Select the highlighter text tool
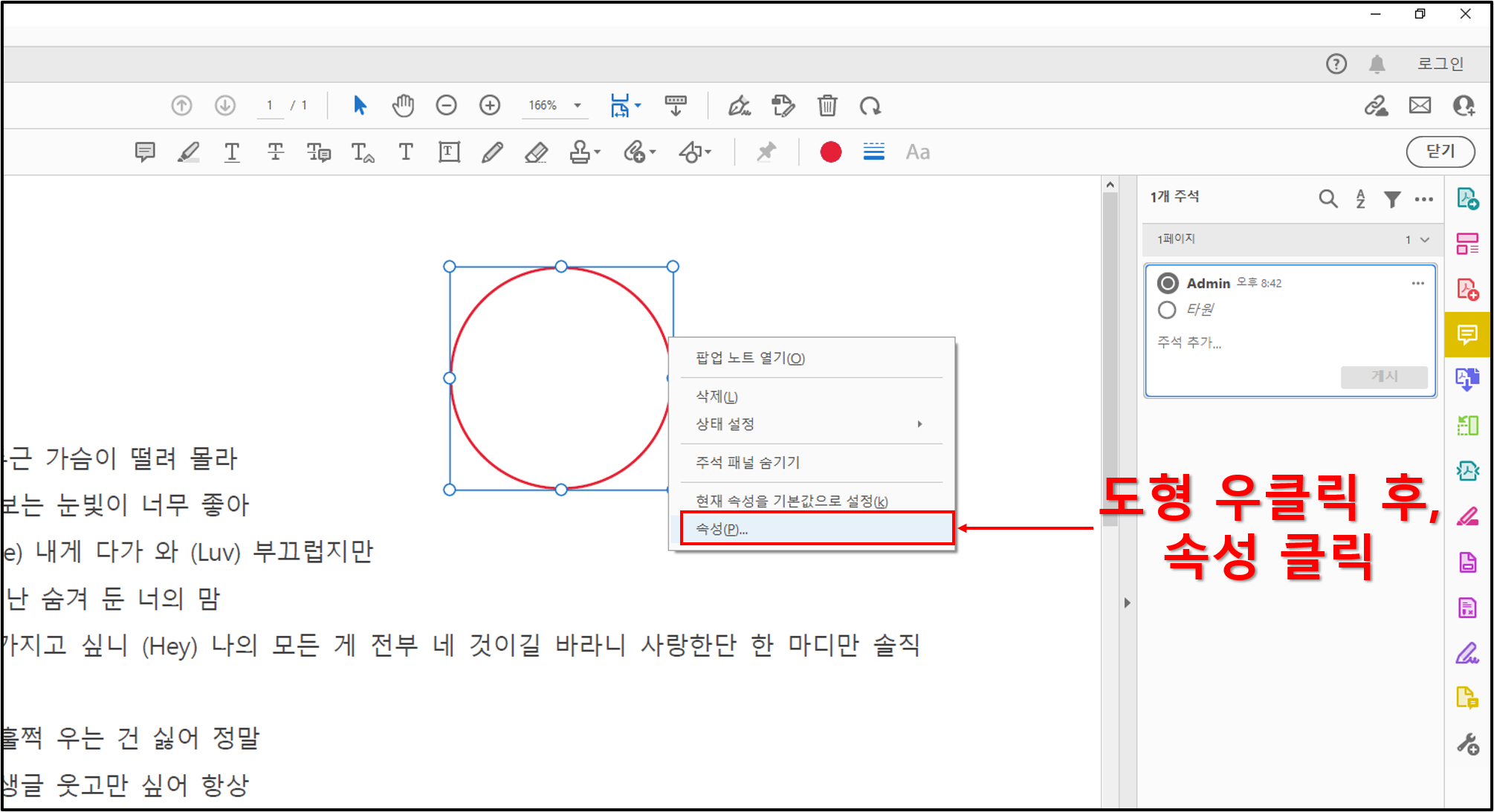Viewport: 1494px width, 812px height. (x=188, y=152)
